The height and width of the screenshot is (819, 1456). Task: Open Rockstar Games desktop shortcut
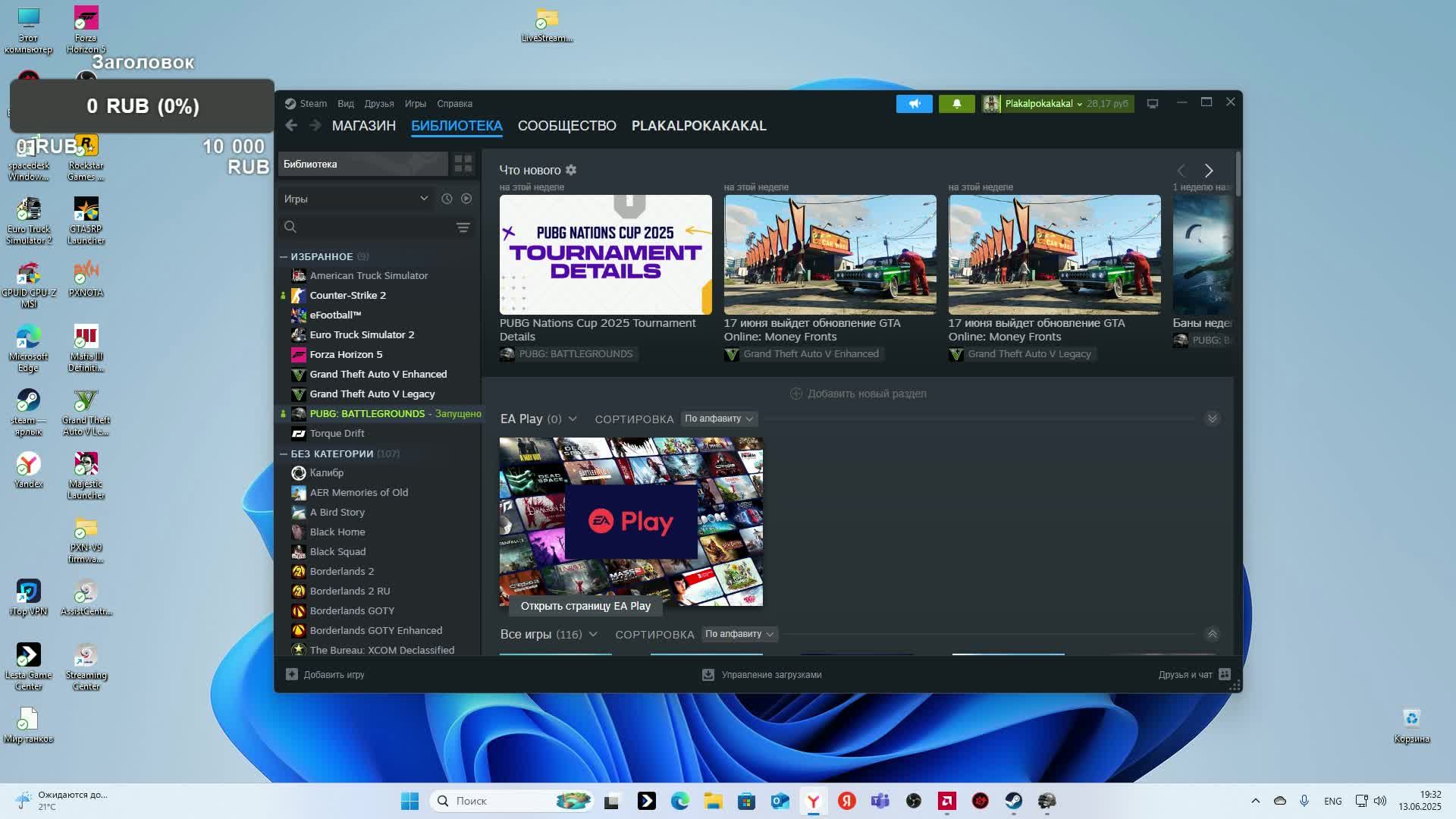86,158
